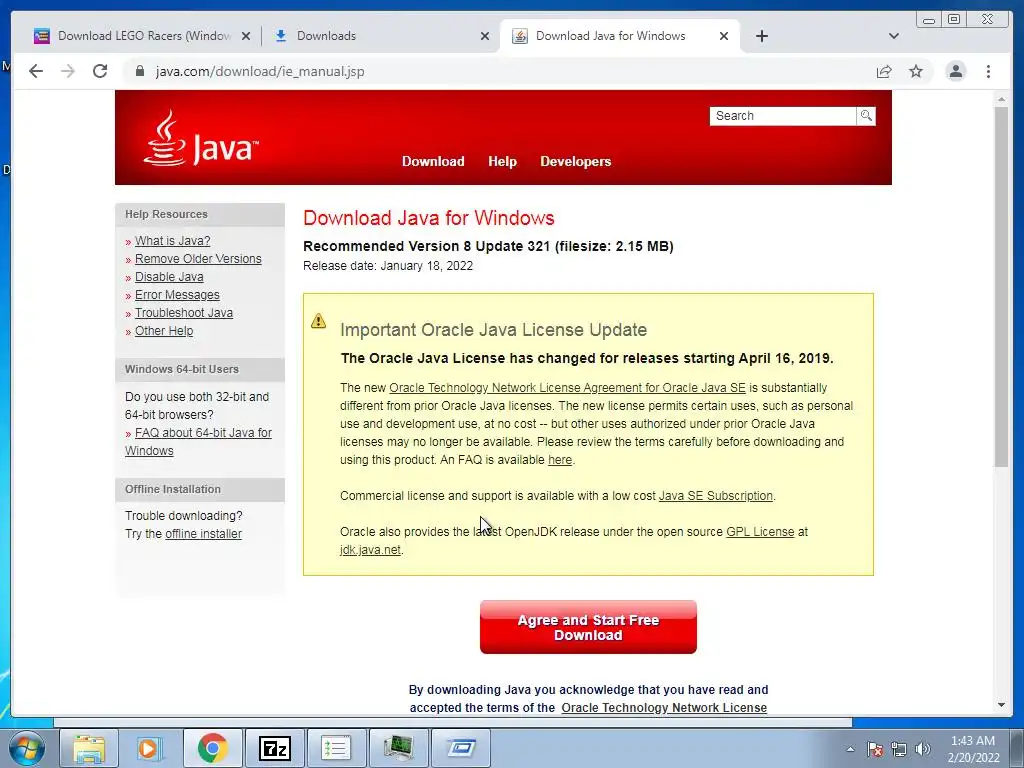Open the Disable Java link
Image resolution: width=1024 pixels, height=768 pixels.
click(169, 277)
